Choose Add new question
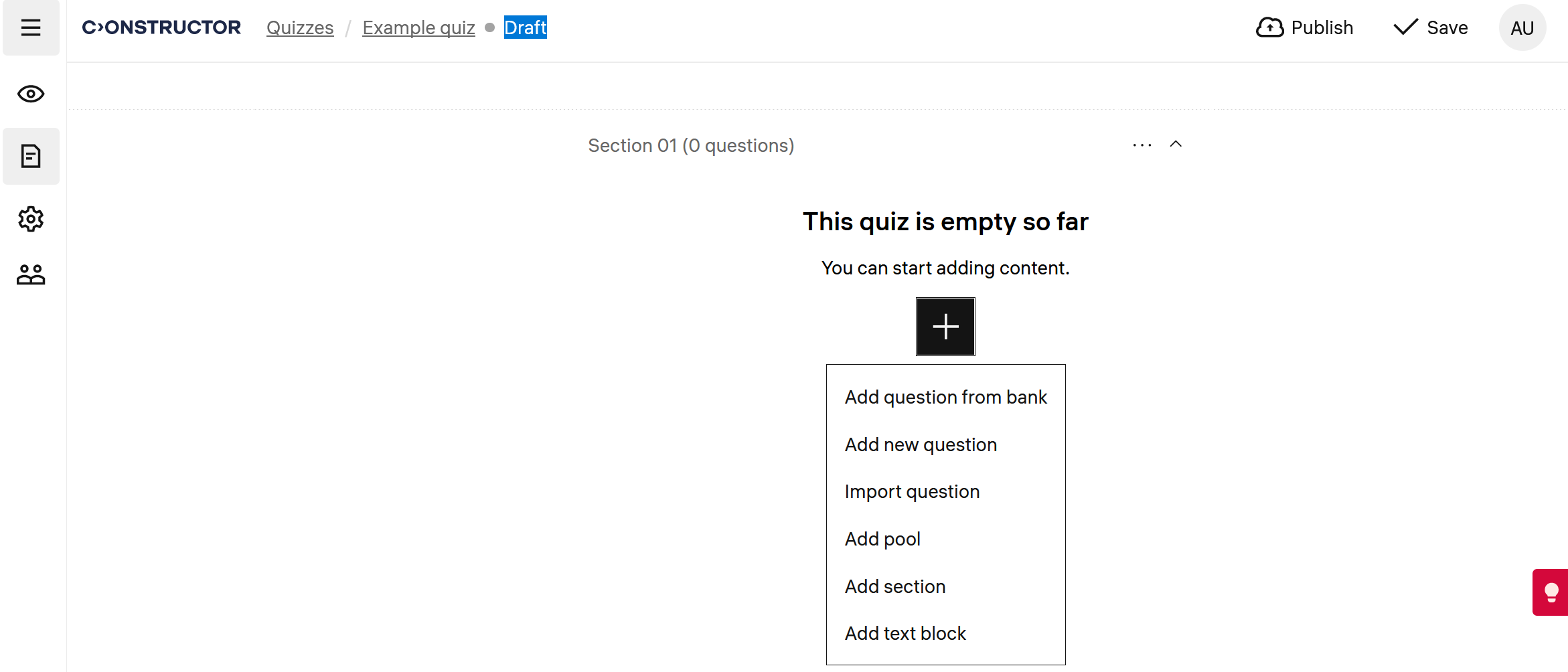 pyautogui.click(x=921, y=445)
